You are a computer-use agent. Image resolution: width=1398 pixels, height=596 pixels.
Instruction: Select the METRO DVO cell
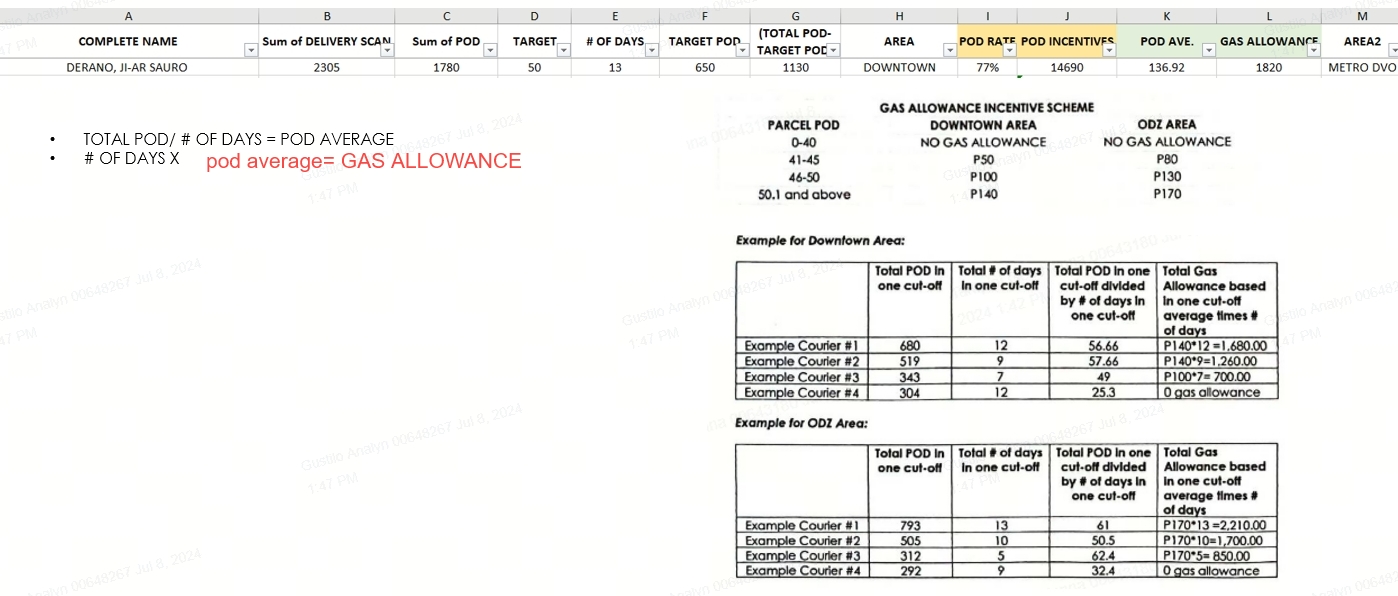(x=1360, y=67)
